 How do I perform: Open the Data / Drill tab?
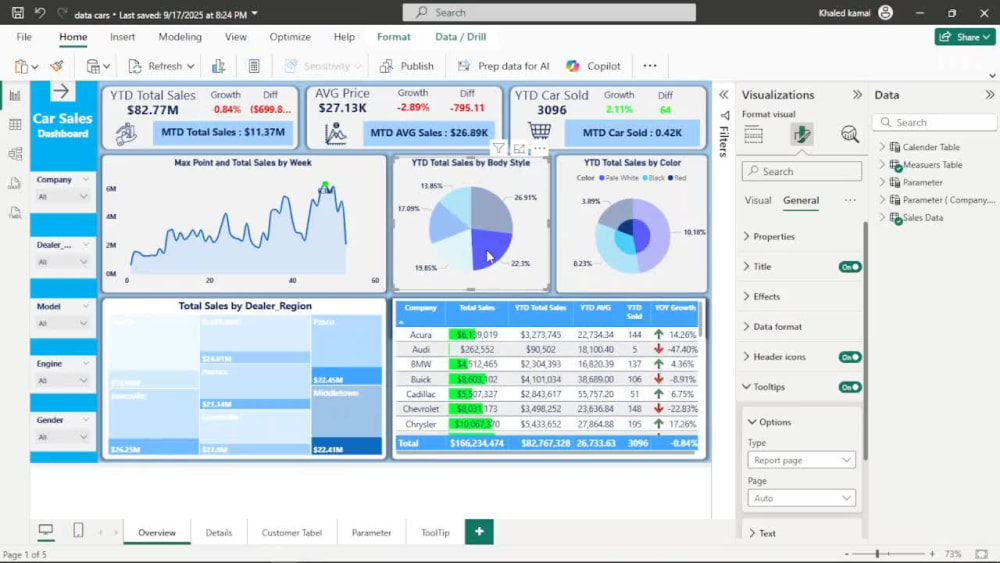pyautogui.click(x=460, y=37)
